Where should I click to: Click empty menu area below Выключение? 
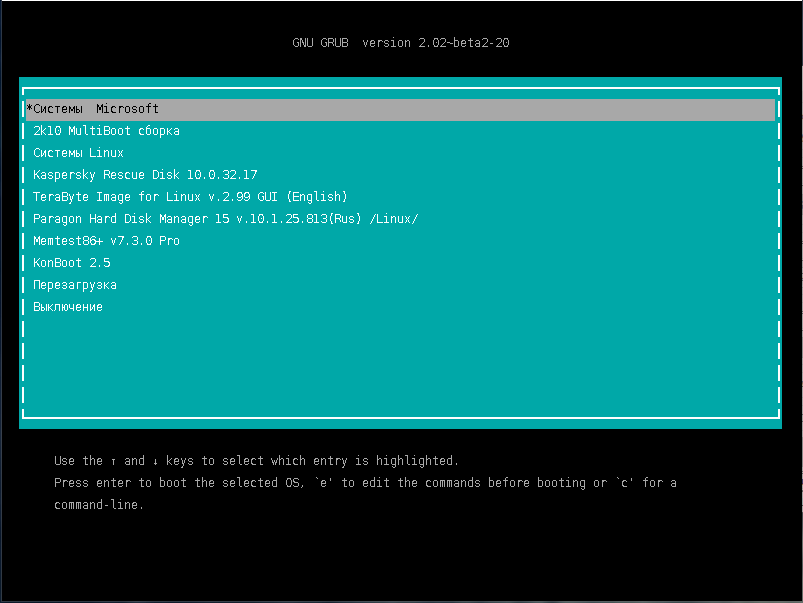point(400,365)
